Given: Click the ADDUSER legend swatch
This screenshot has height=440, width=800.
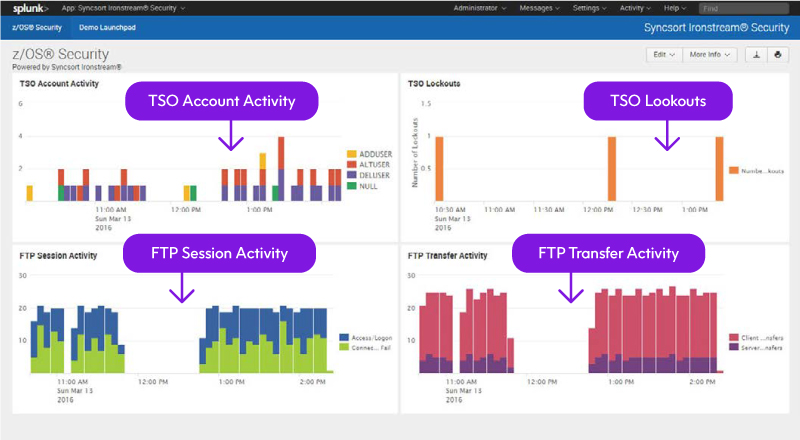Looking at the screenshot, I should click(352, 154).
